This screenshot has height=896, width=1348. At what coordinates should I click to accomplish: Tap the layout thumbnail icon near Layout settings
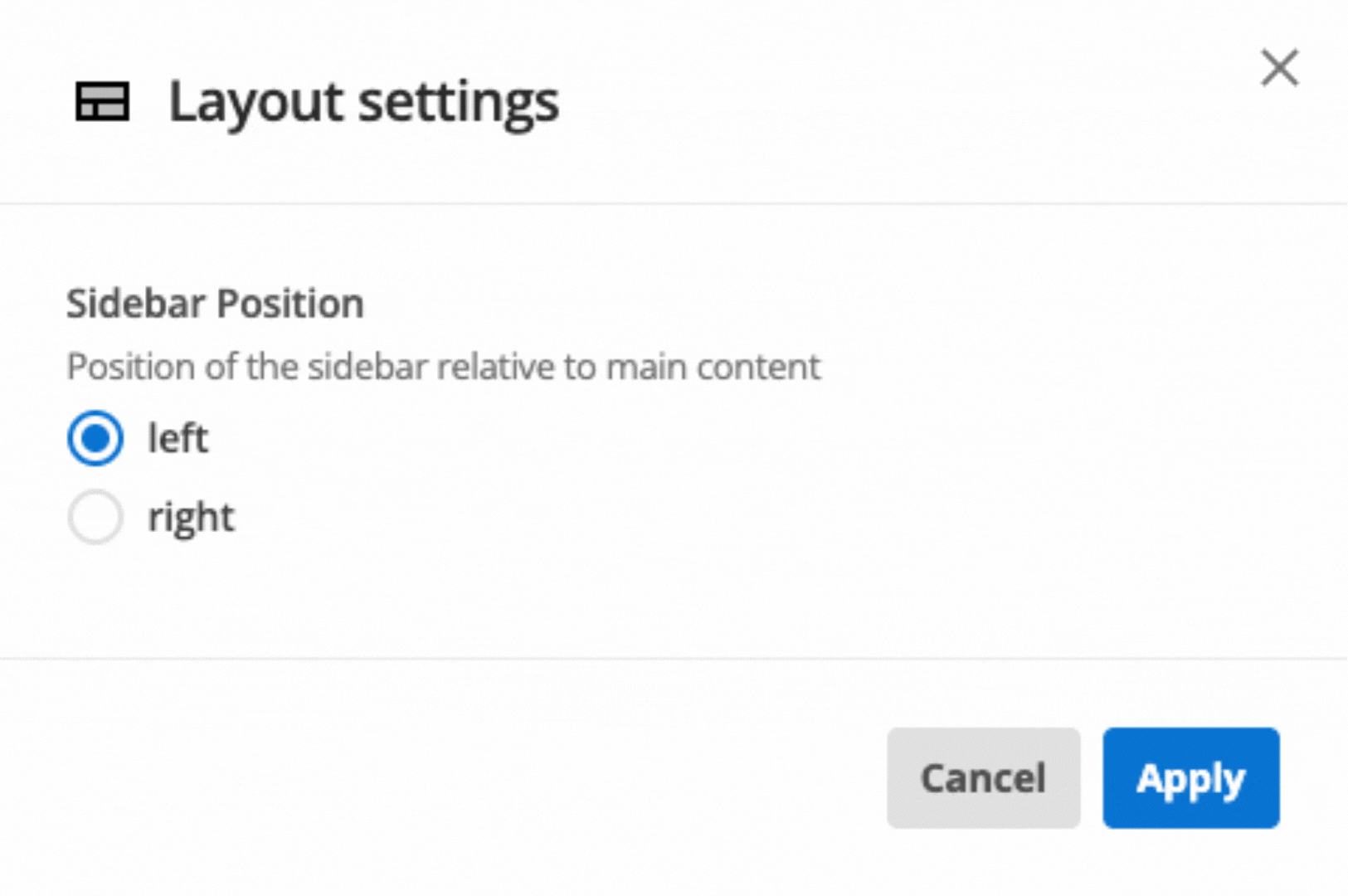tap(102, 101)
